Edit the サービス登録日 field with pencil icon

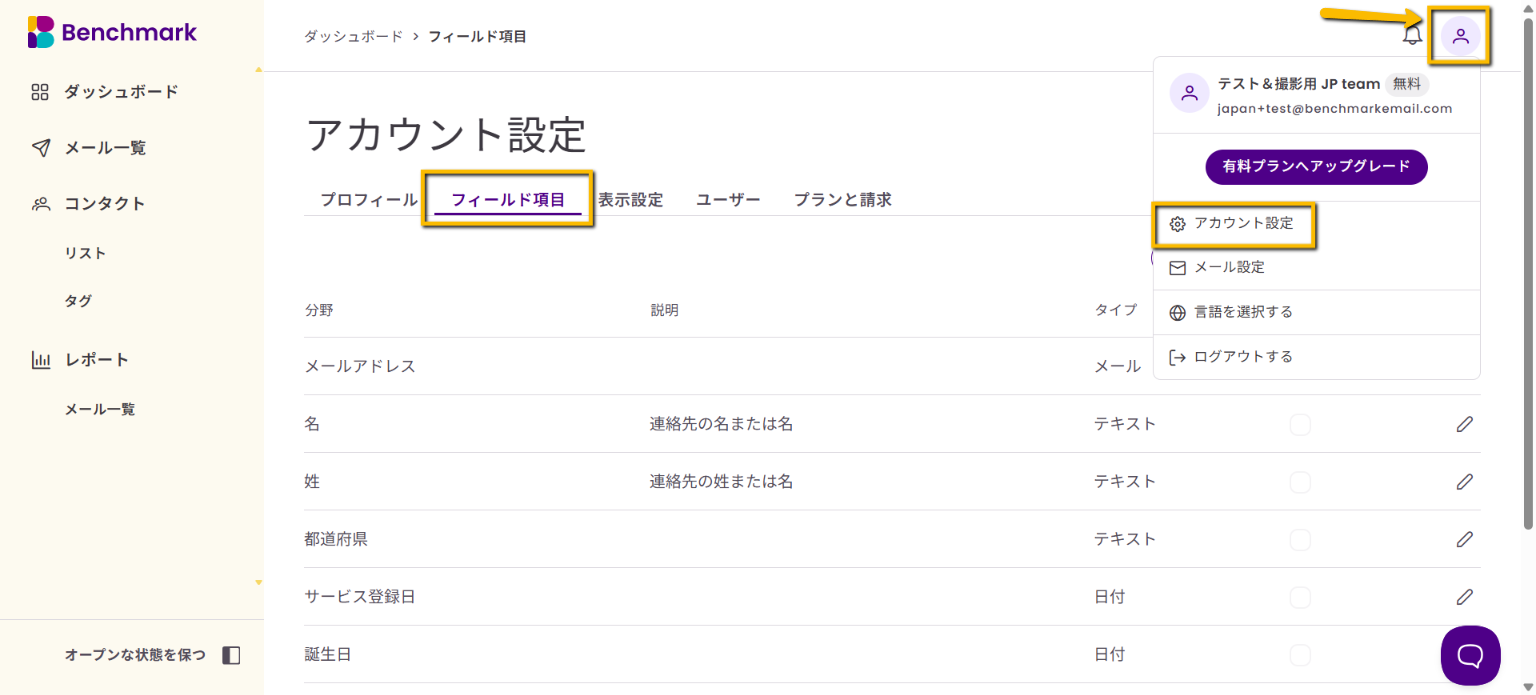[1464, 597]
